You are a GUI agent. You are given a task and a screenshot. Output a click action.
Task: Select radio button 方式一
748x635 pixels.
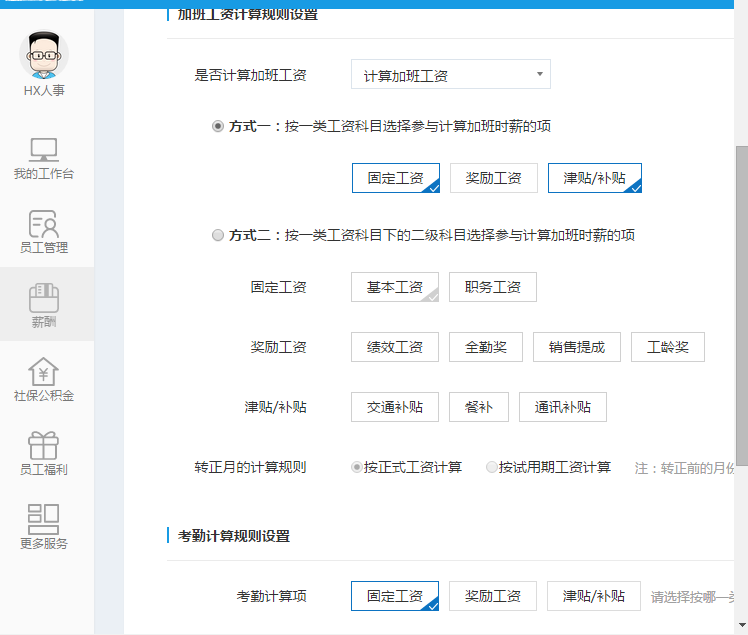[218, 126]
